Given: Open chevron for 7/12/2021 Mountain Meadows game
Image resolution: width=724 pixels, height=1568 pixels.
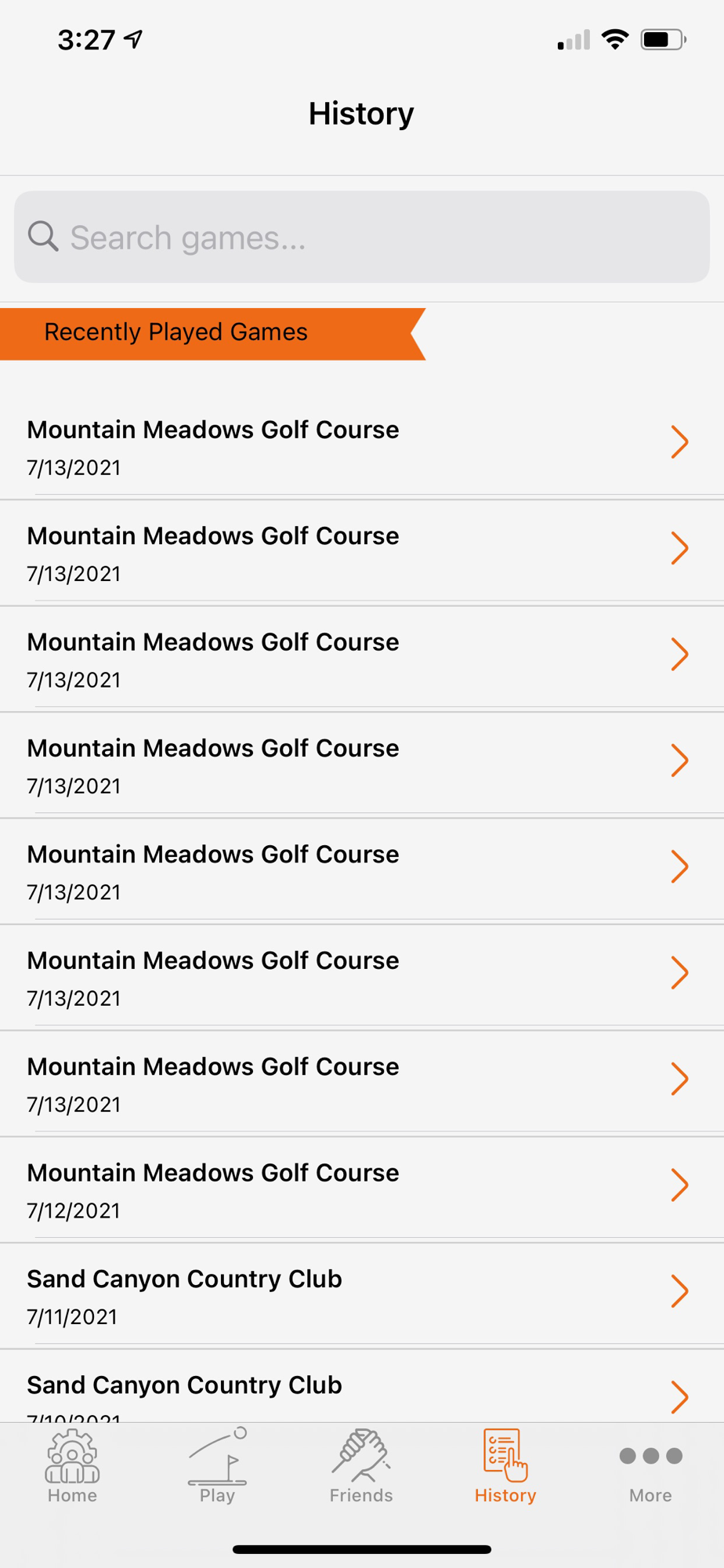Looking at the screenshot, I should (679, 1185).
